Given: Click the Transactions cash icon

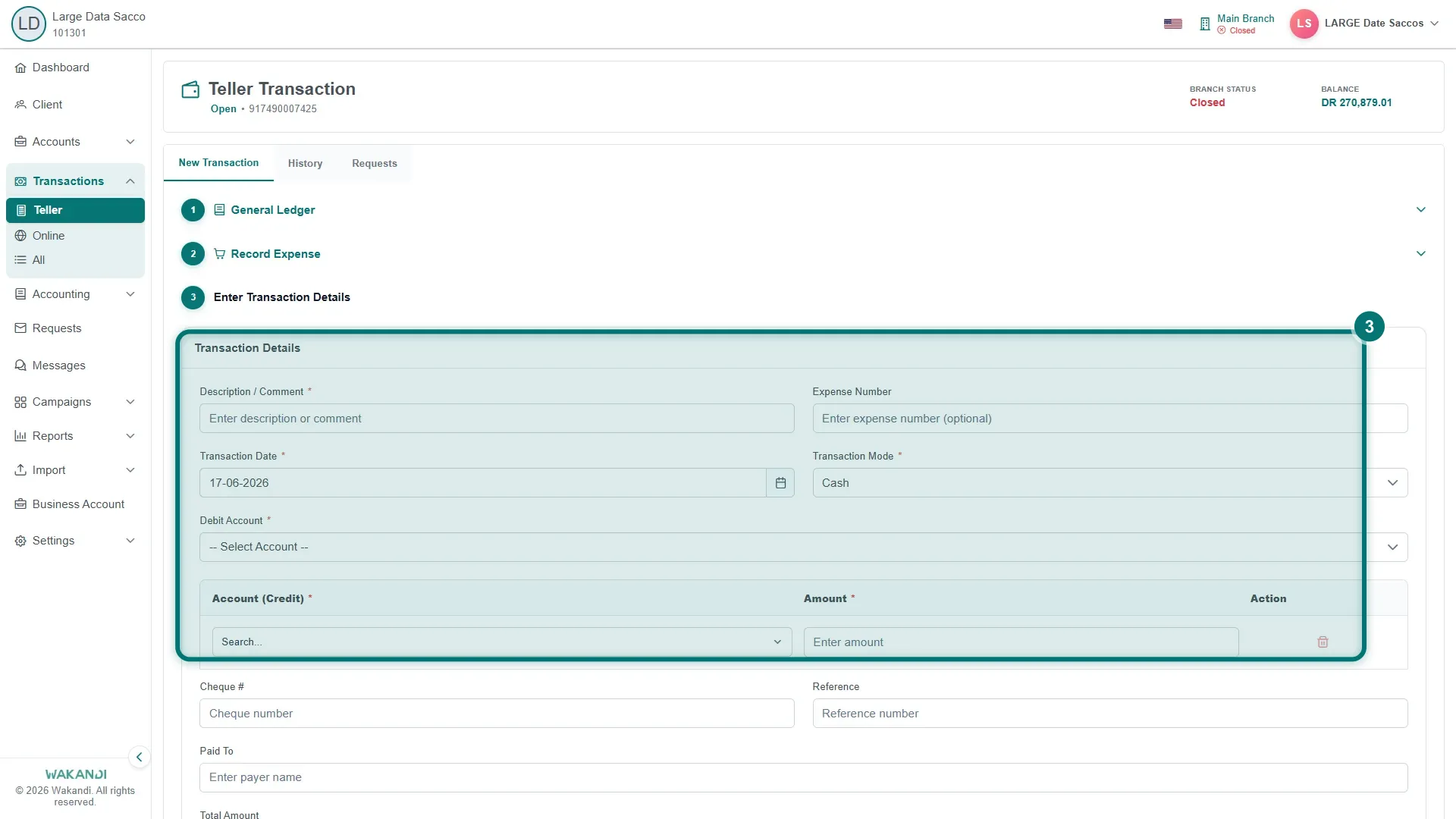Looking at the screenshot, I should click(20, 181).
